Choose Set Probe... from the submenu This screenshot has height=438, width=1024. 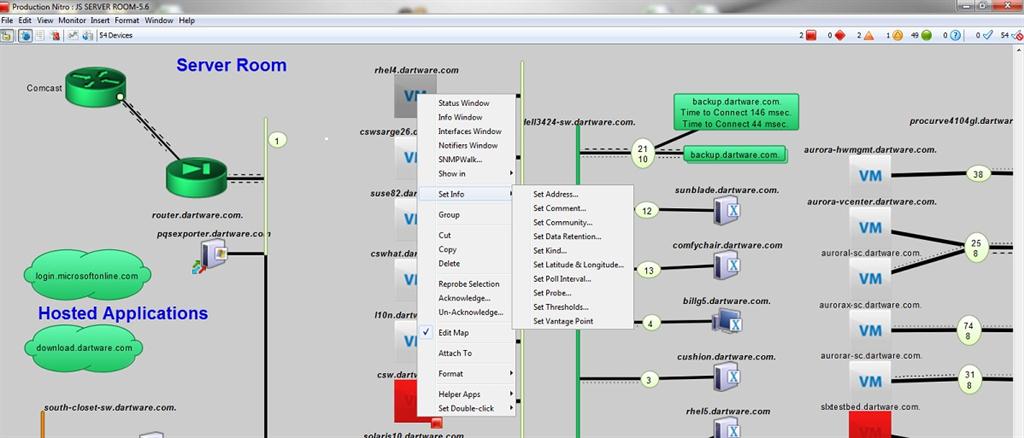pos(552,293)
